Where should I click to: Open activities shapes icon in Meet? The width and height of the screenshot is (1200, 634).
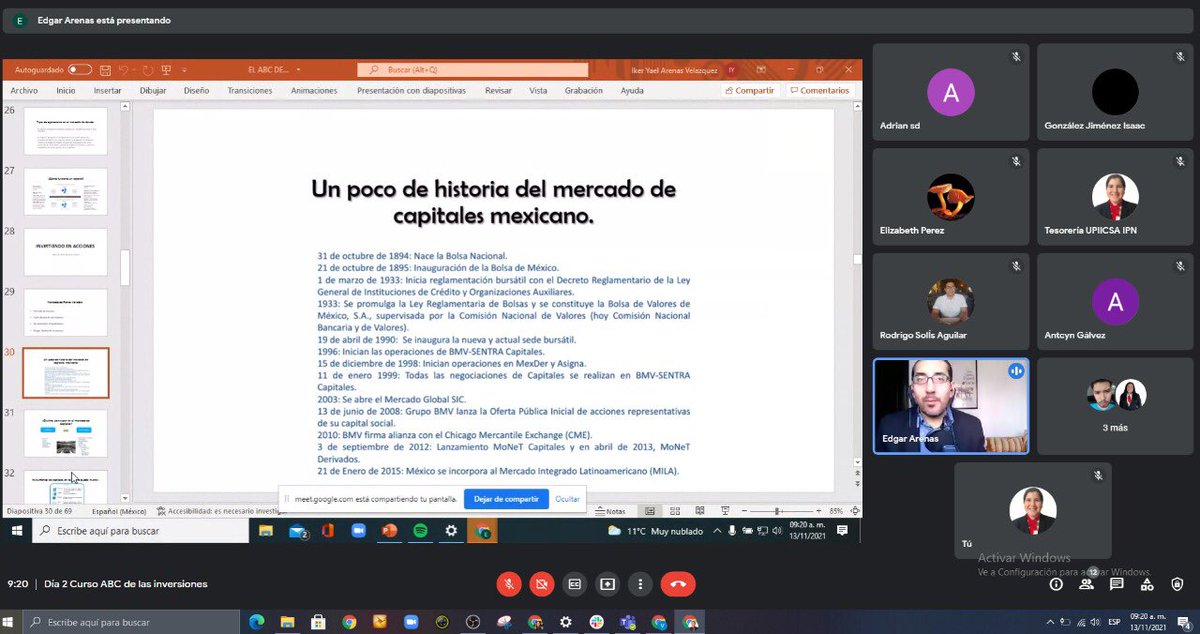pos(1148,584)
